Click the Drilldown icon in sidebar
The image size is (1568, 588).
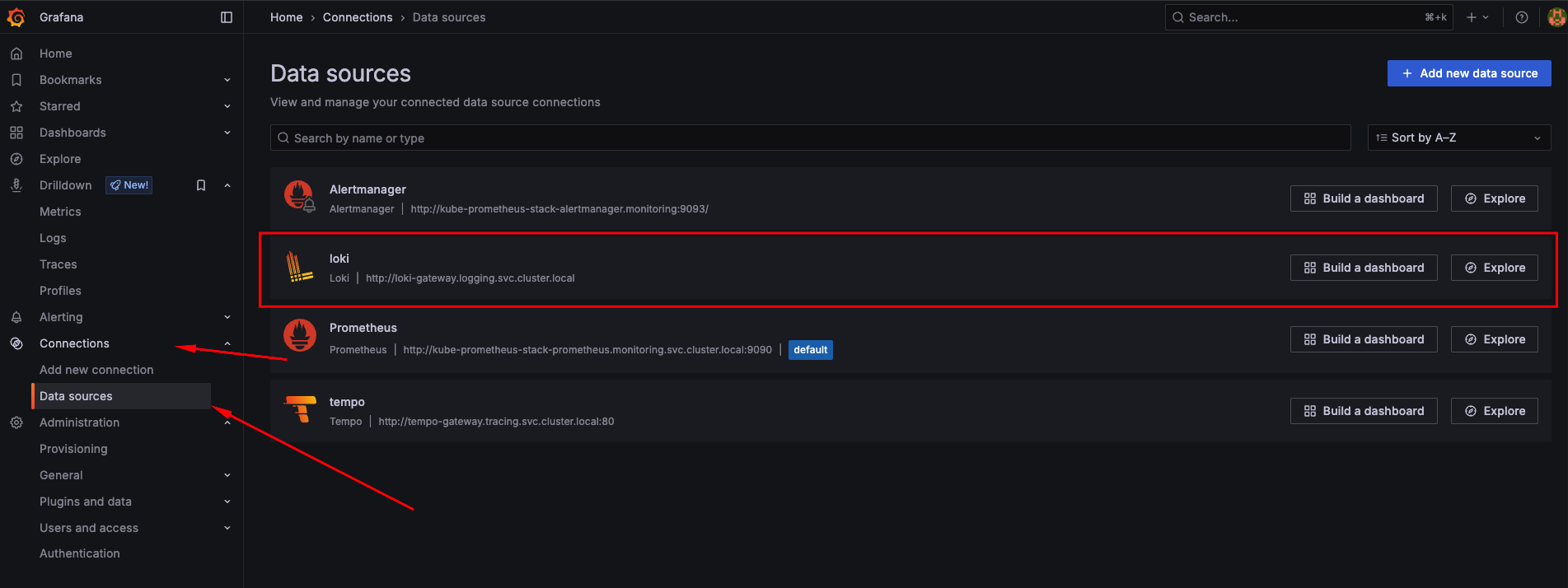(x=16, y=185)
